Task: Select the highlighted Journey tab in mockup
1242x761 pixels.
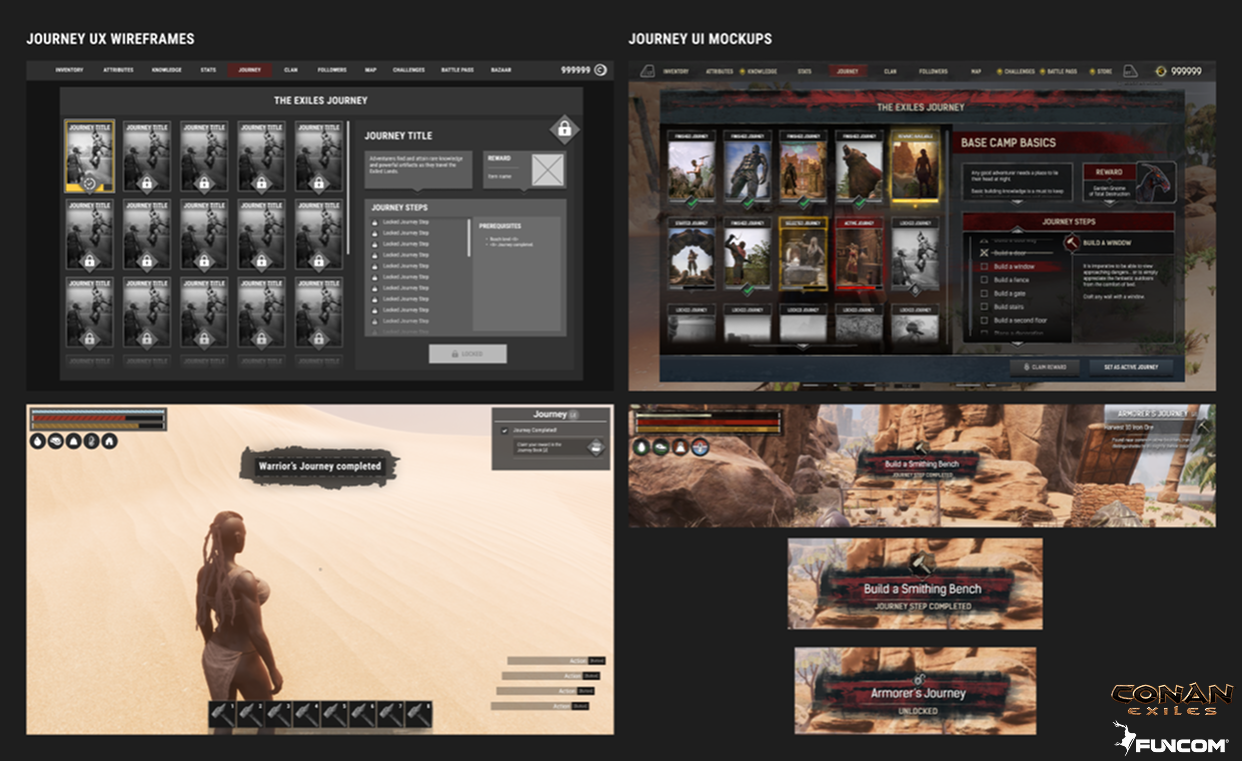Action: pyautogui.click(x=848, y=71)
